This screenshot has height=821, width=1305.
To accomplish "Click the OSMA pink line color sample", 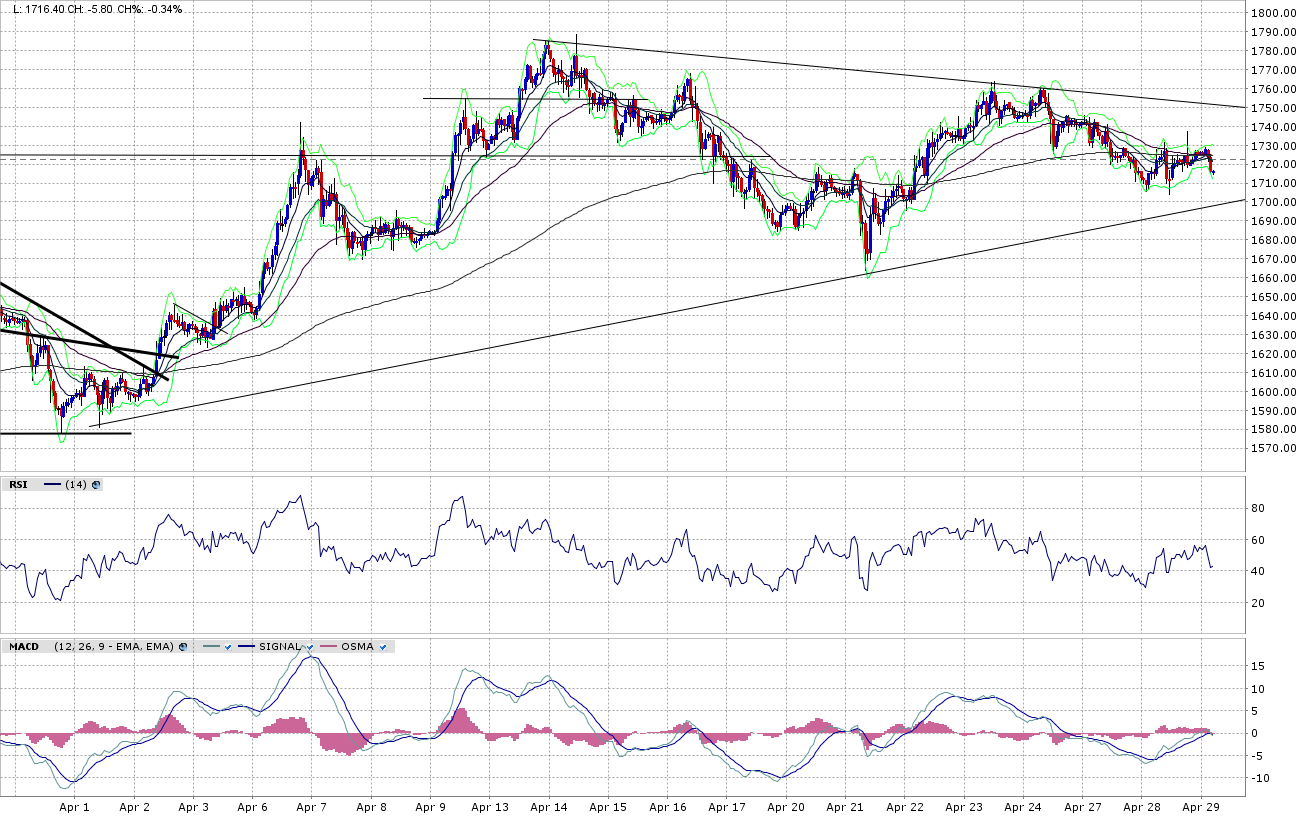I will tap(327, 647).
